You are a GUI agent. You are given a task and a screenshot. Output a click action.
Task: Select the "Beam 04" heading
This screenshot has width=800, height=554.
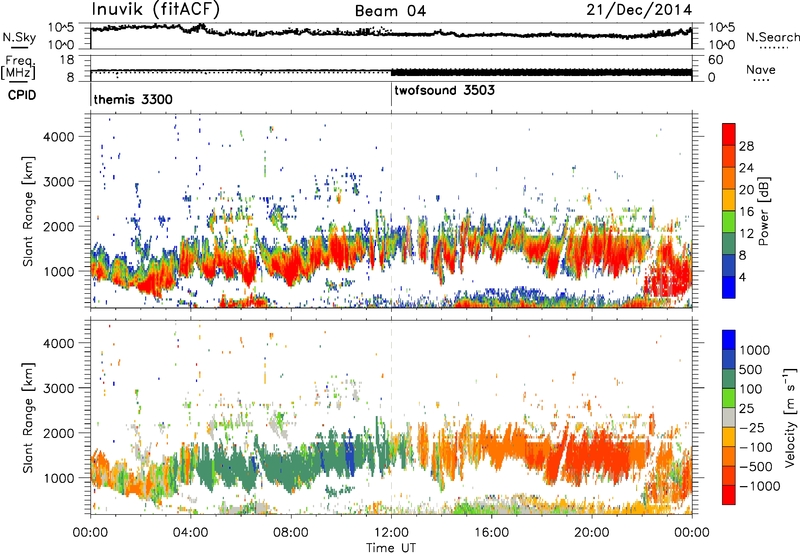[390, 11]
